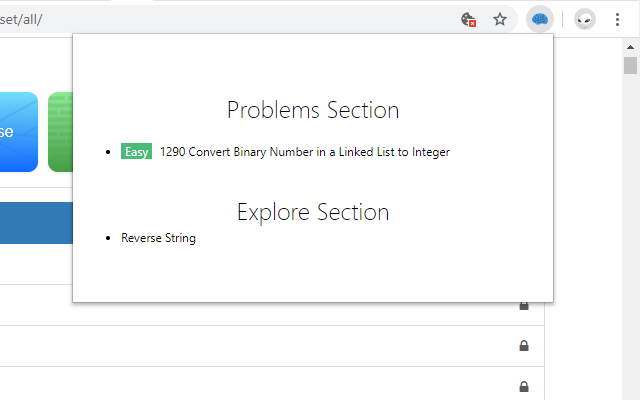Viewport: 640px width, 400px height.
Task: Click the address bar URL text
Action: 21,19
